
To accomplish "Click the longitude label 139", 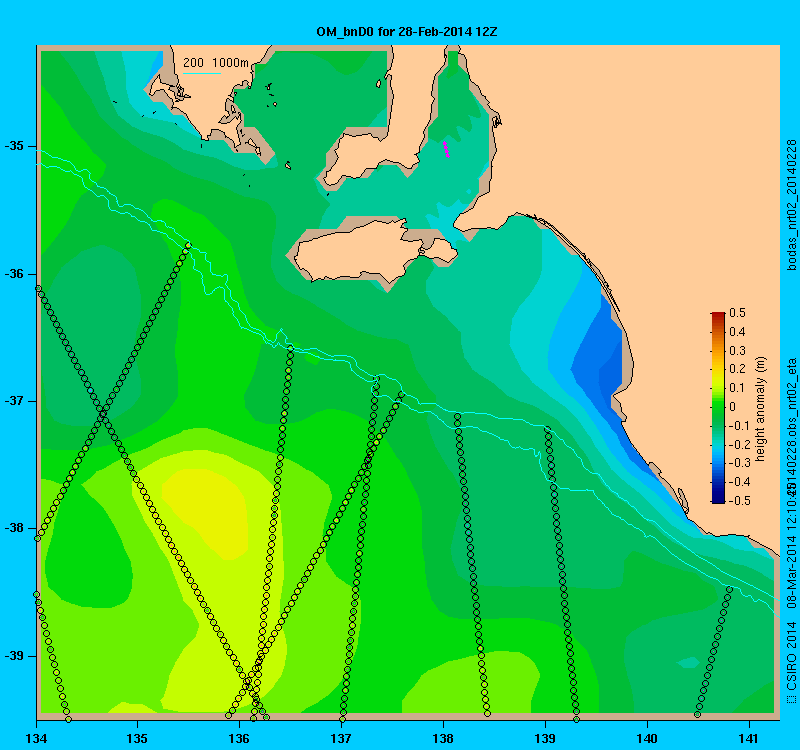I will coord(545,738).
